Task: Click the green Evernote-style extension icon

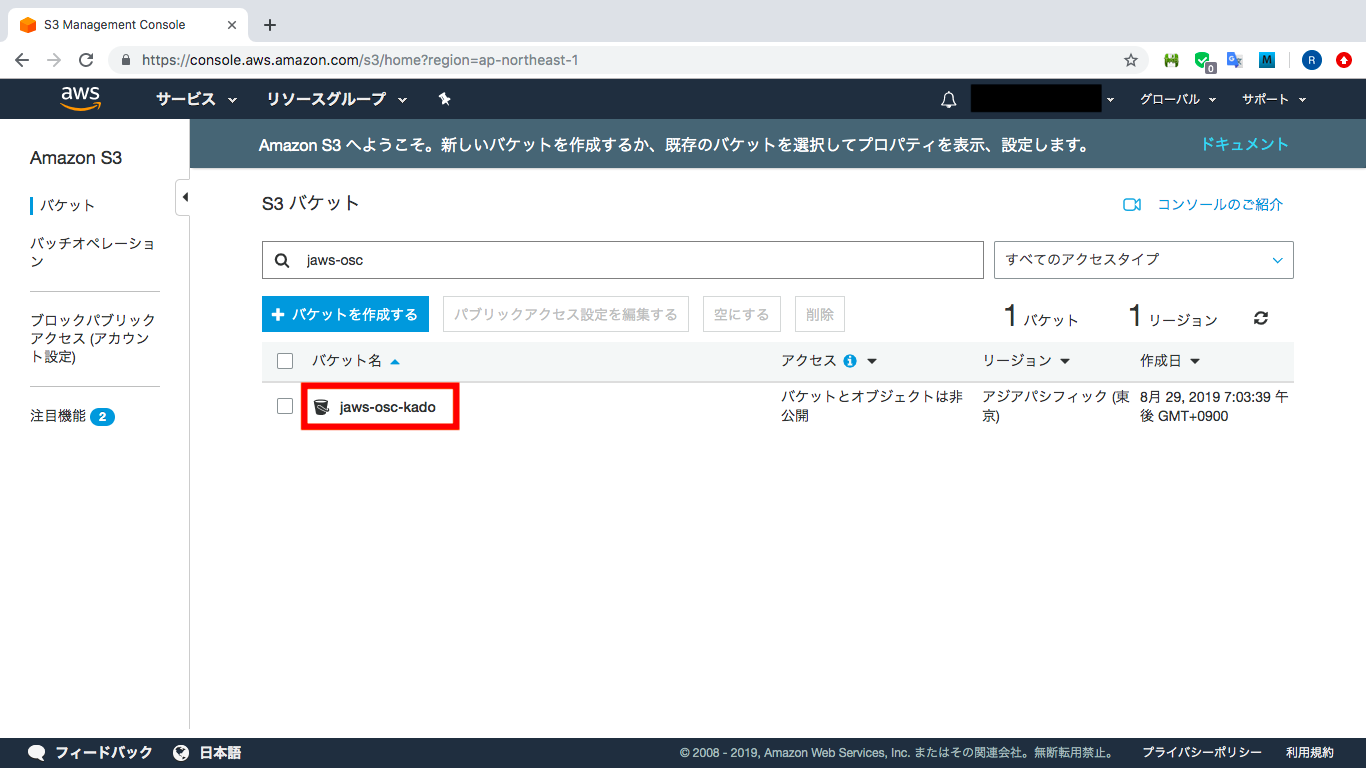Action: pyautogui.click(x=1171, y=60)
